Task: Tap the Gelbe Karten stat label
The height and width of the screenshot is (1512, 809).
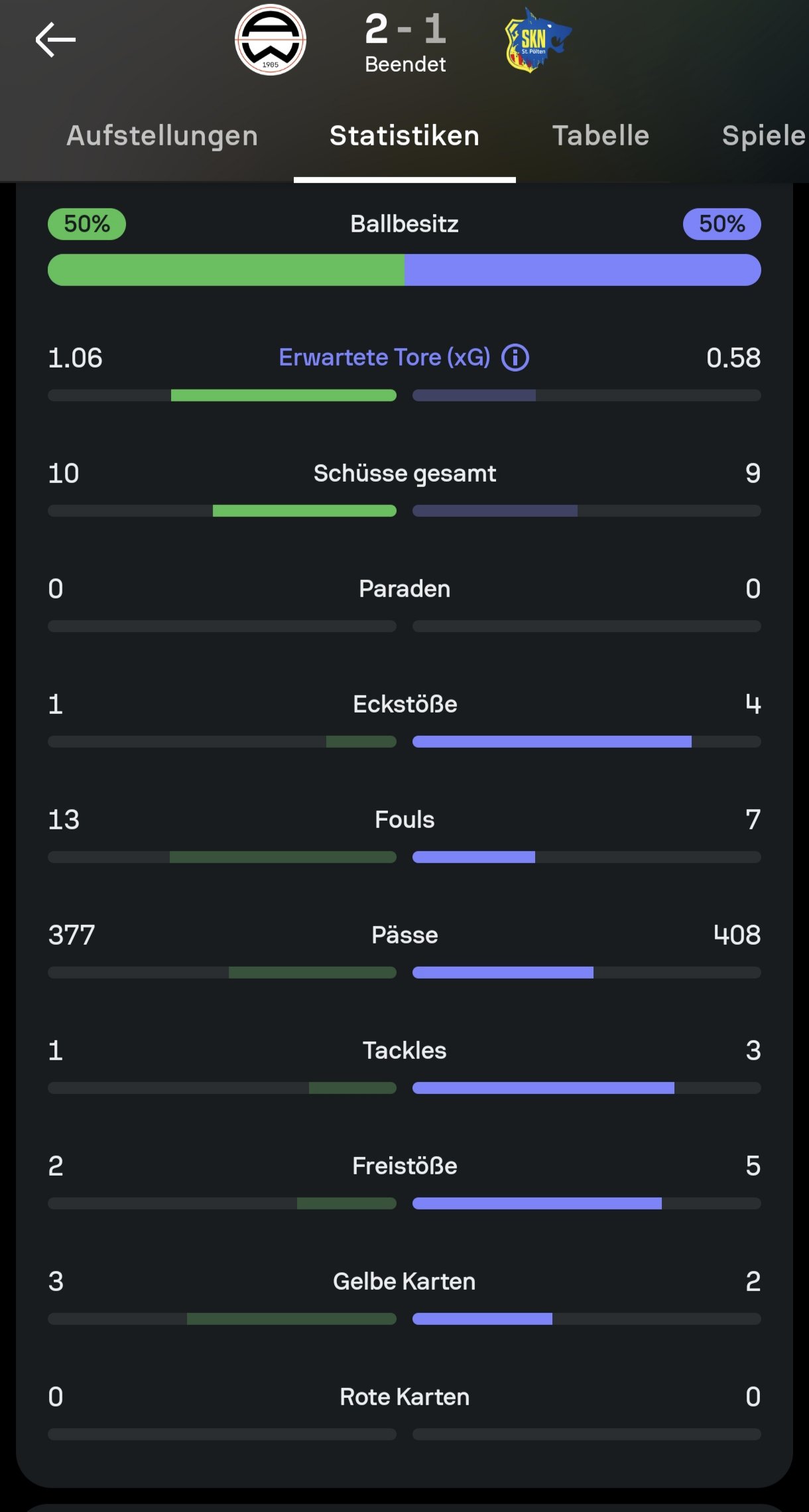Action: (x=404, y=1281)
